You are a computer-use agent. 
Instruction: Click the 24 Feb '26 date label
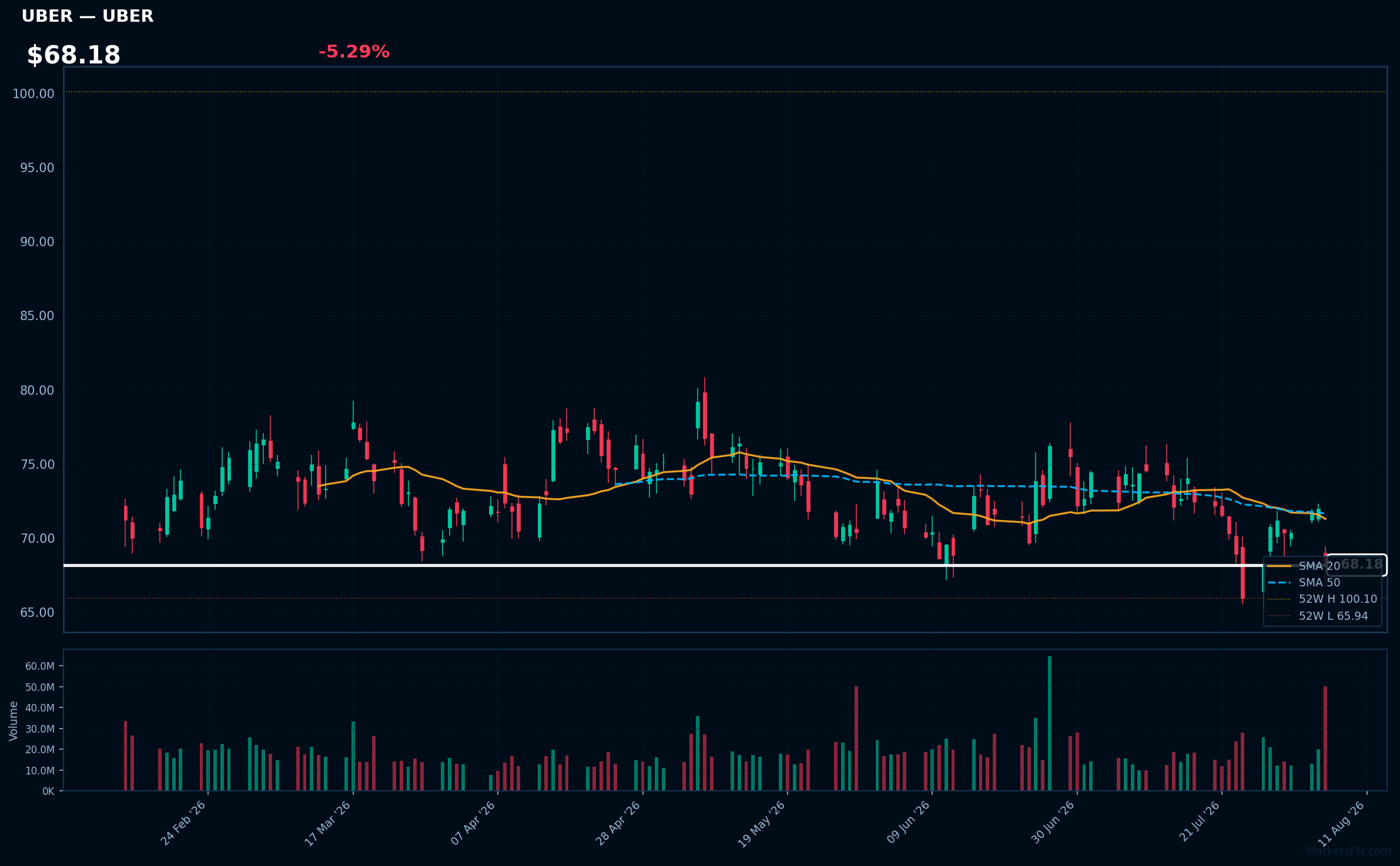pos(183,823)
